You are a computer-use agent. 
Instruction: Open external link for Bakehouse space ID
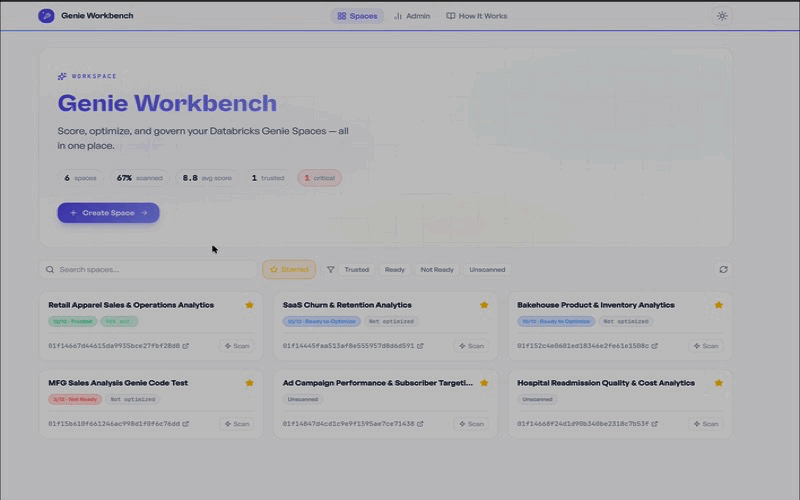click(x=655, y=346)
